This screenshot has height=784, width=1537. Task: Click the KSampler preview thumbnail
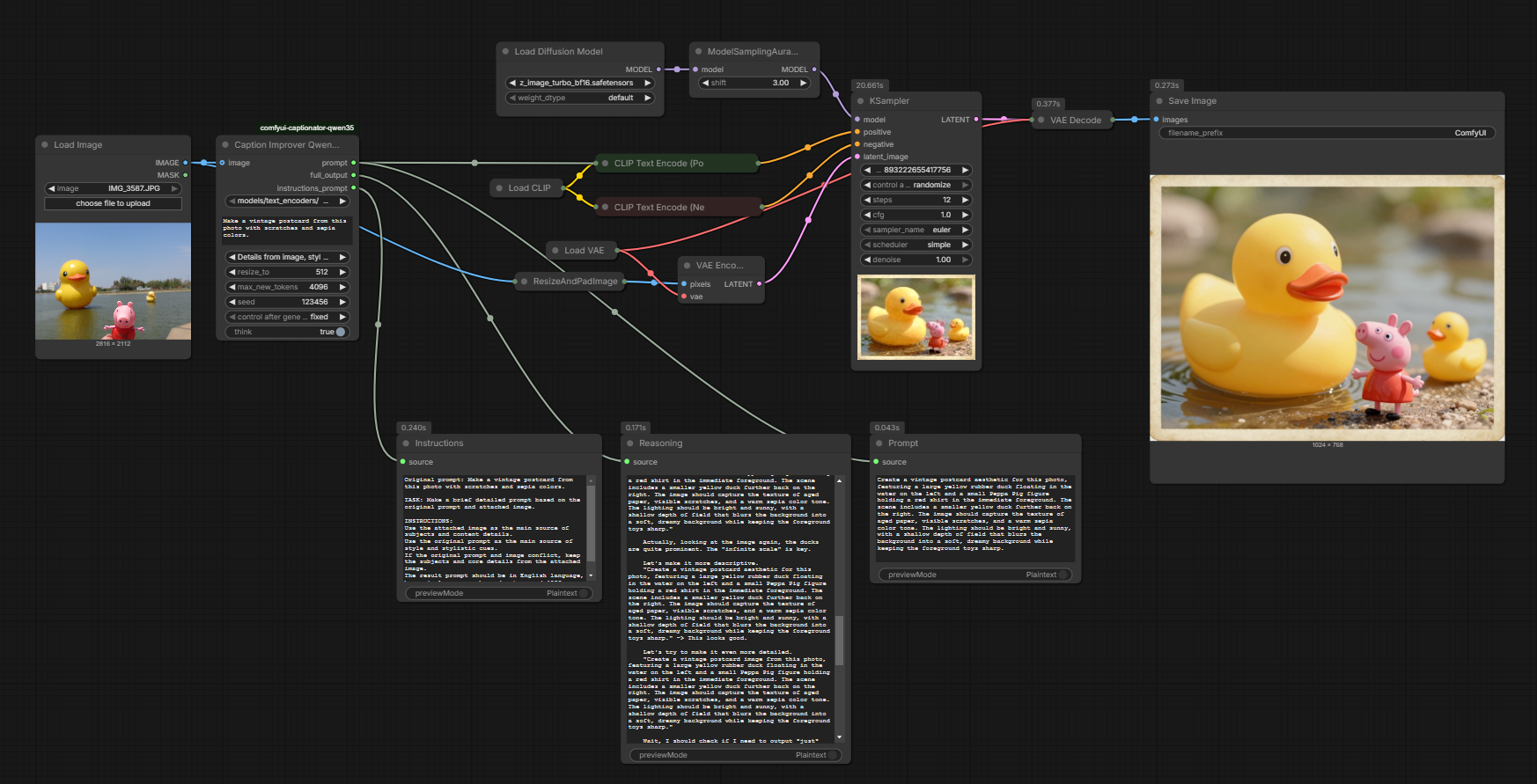pyautogui.click(x=916, y=317)
